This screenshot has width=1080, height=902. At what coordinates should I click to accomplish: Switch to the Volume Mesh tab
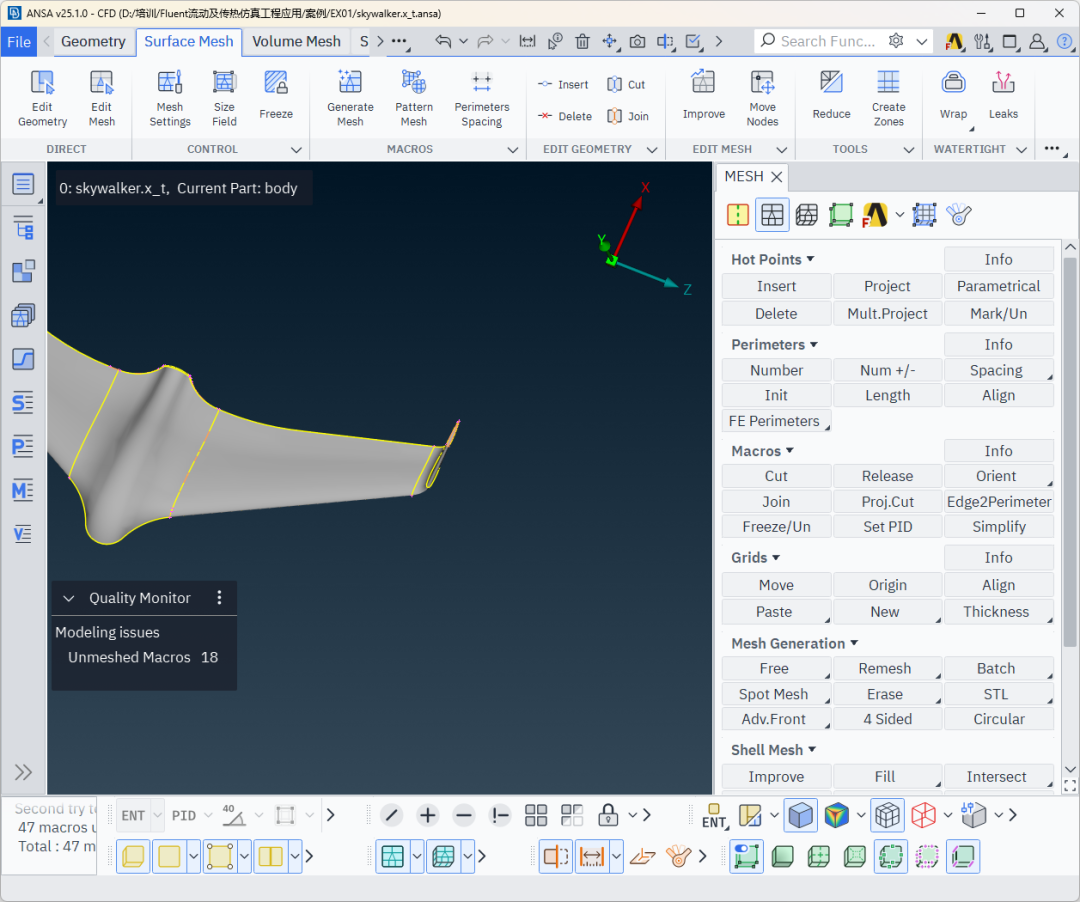pyautogui.click(x=296, y=41)
